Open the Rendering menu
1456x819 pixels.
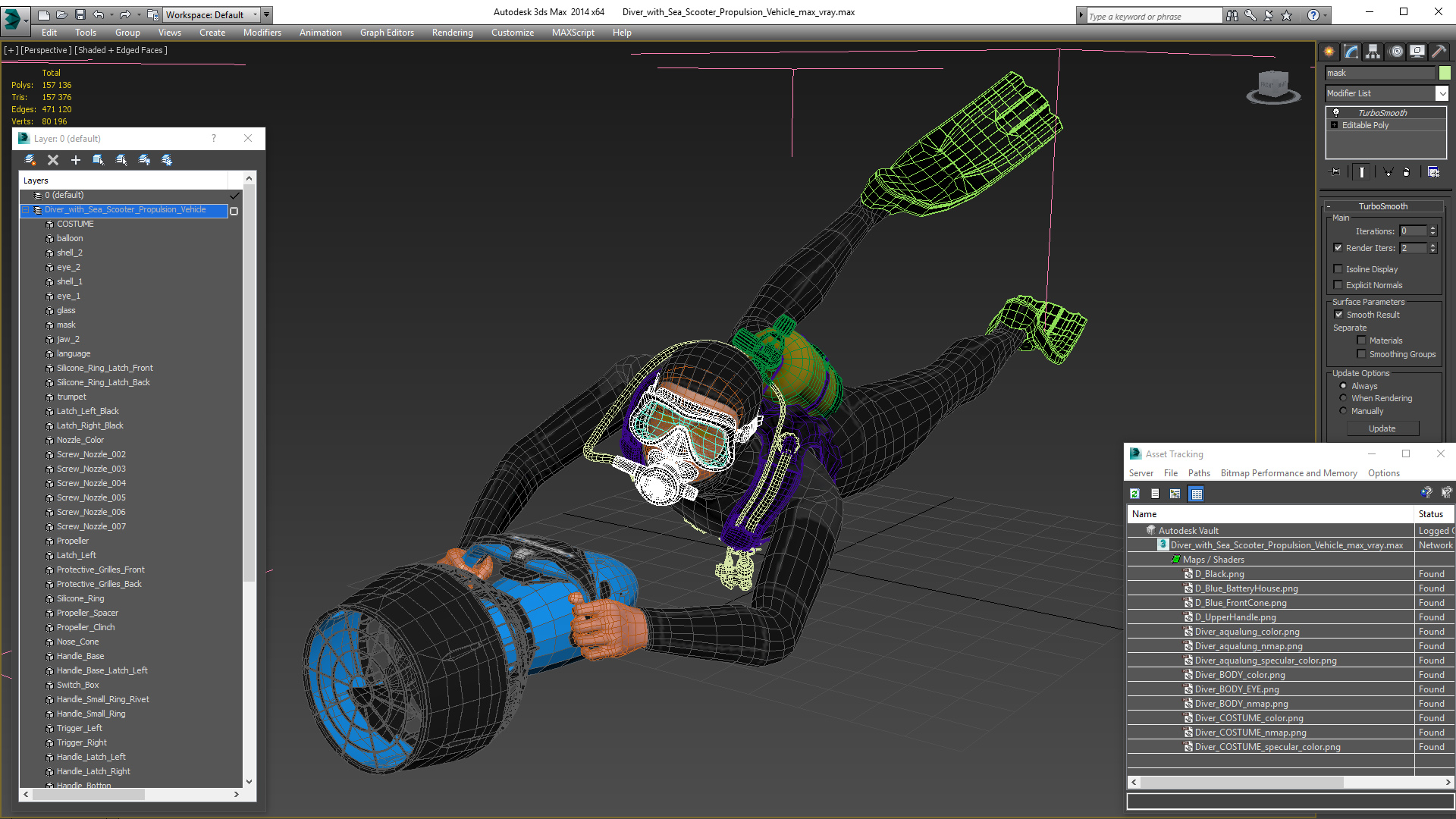tap(453, 33)
